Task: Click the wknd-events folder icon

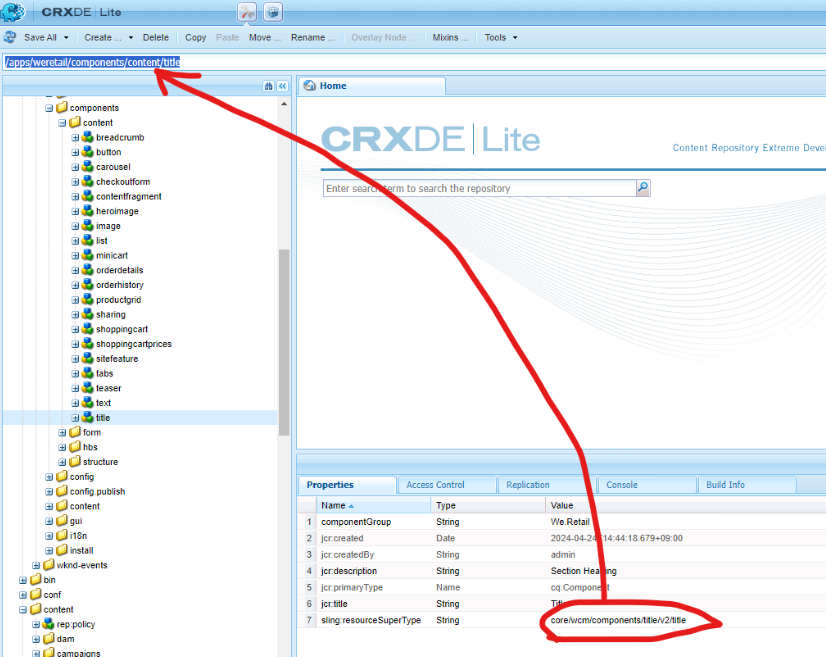Action: tap(48, 565)
